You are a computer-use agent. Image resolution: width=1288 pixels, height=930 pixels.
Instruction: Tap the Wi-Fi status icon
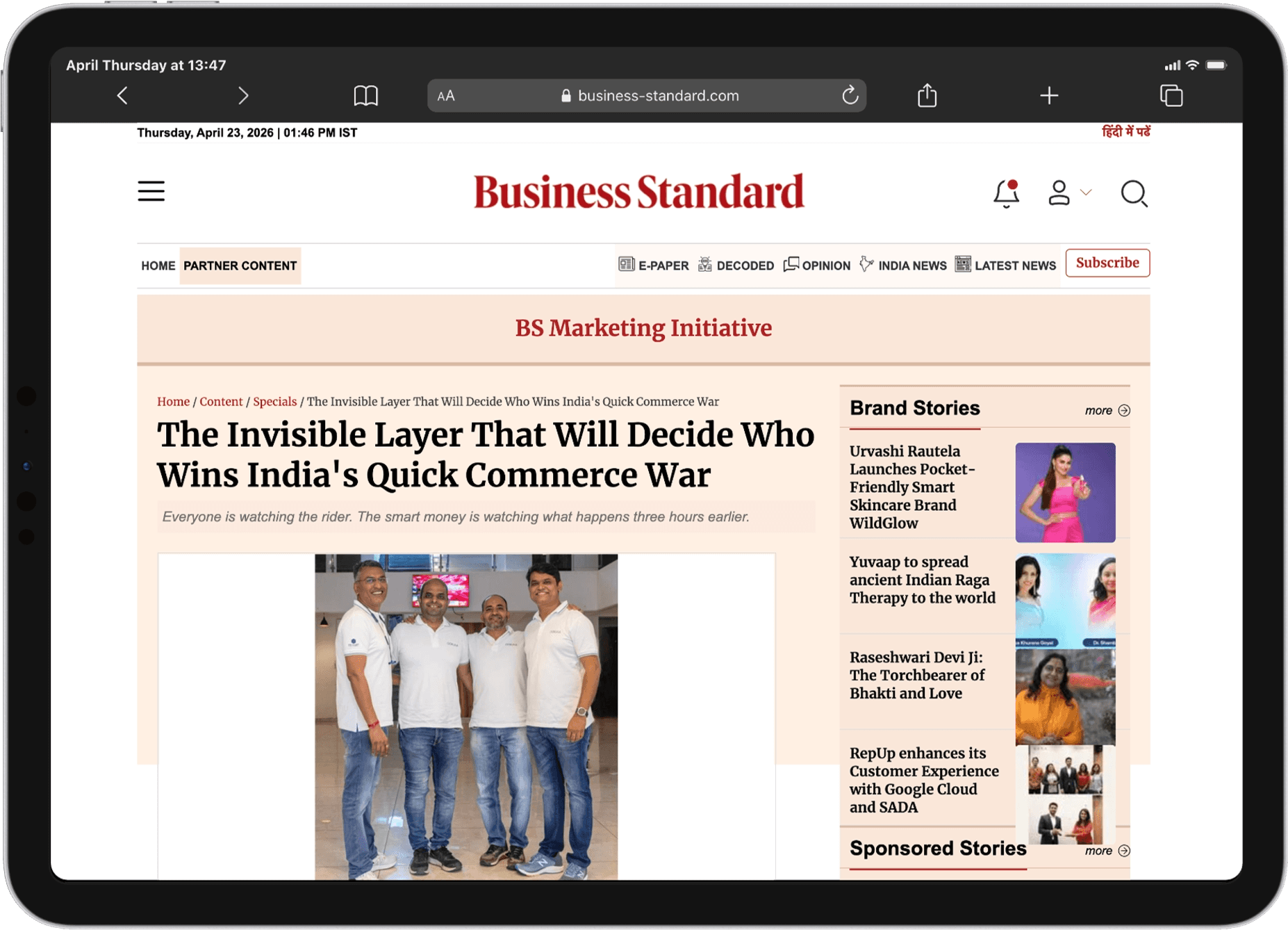(x=1192, y=65)
